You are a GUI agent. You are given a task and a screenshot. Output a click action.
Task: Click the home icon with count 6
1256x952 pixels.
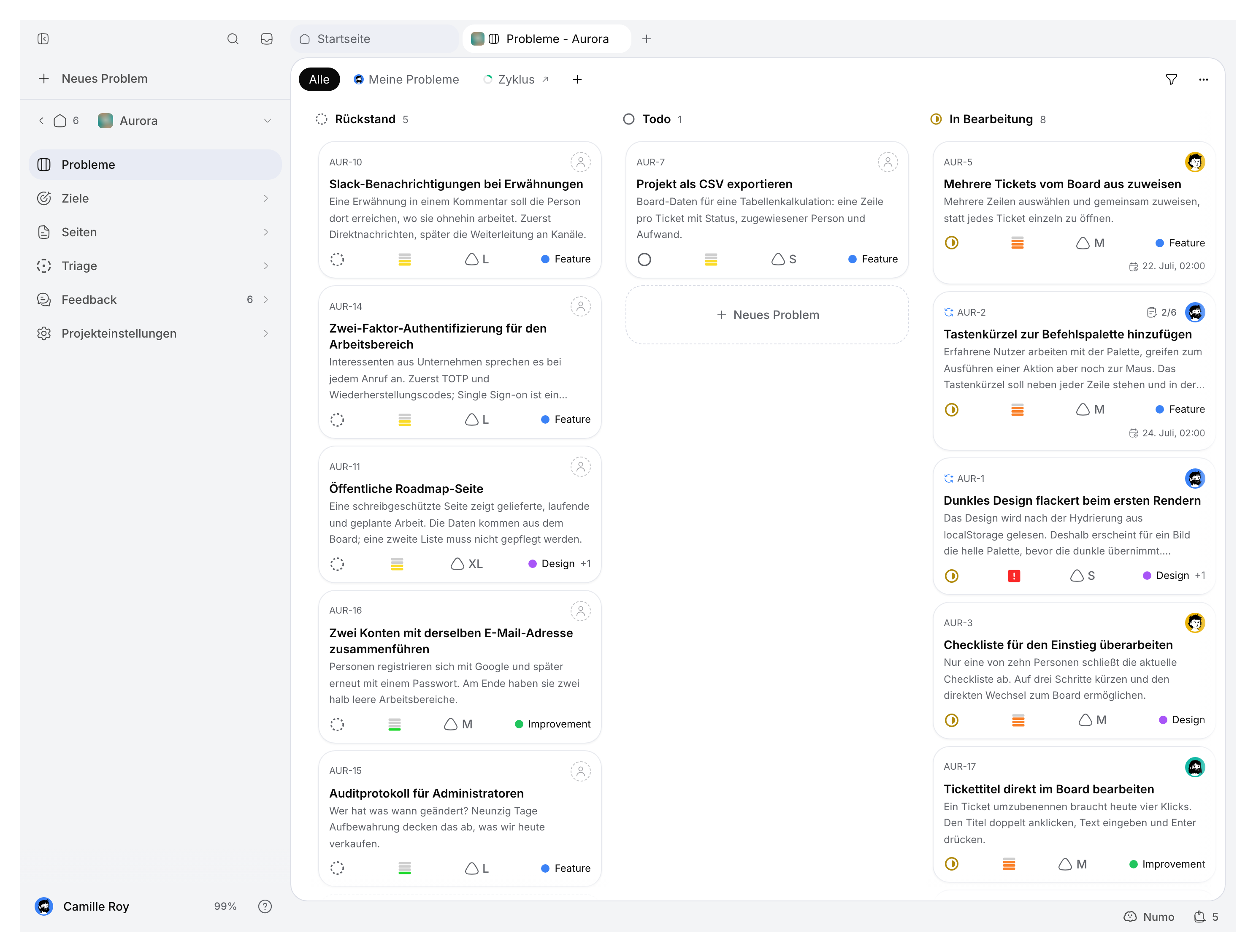point(66,121)
